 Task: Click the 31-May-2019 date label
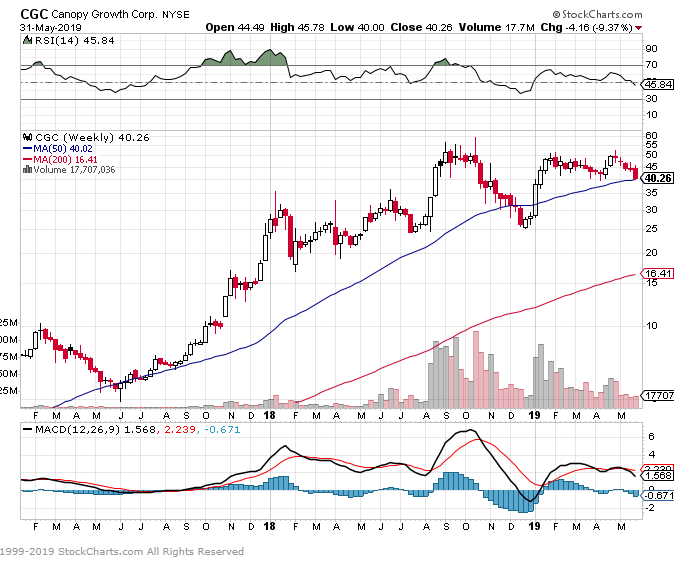(50, 28)
